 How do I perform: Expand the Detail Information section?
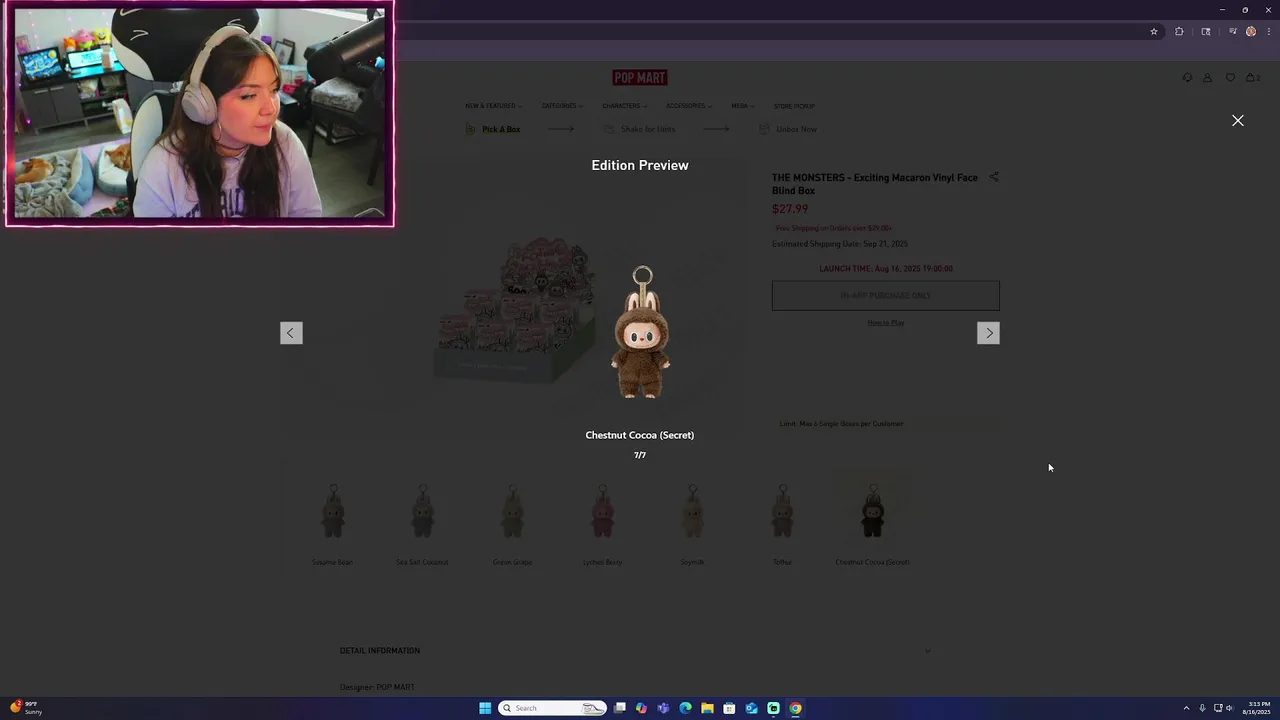coord(635,651)
